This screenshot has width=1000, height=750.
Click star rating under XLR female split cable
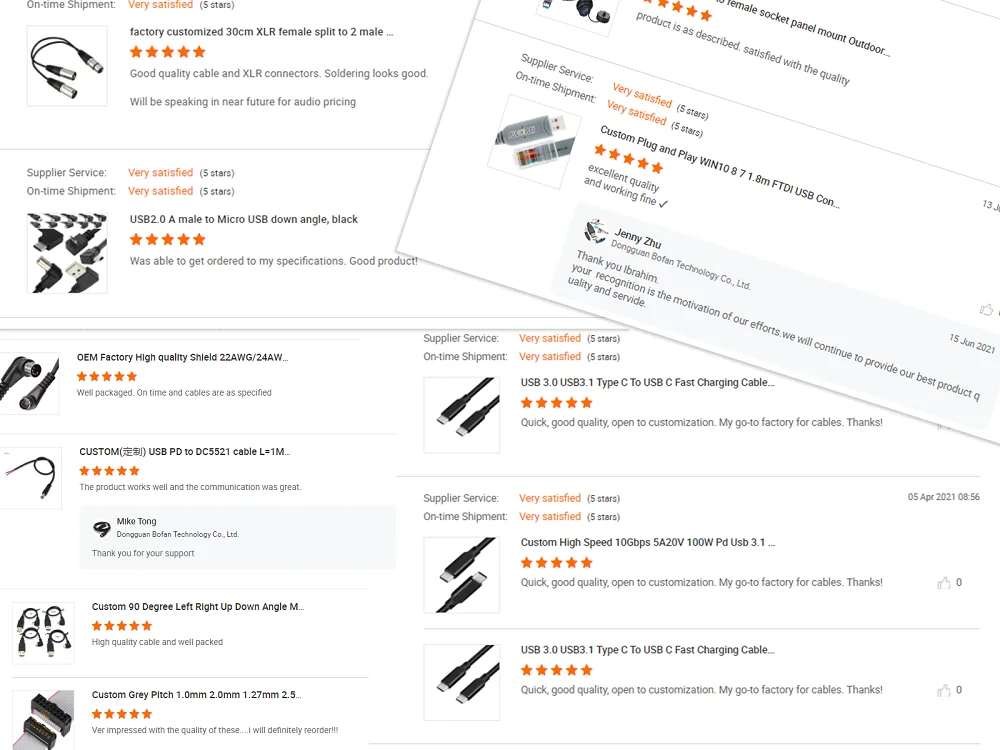coord(168,52)
